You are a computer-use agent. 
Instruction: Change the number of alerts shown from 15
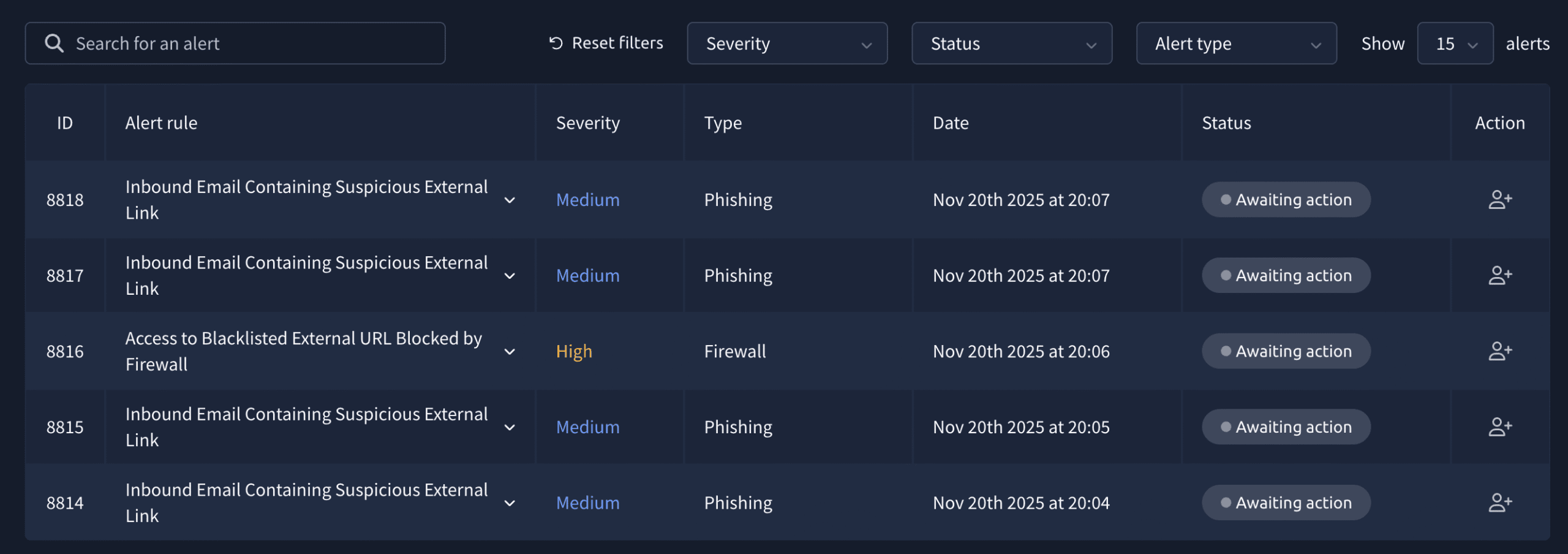[x=1455, y=44]
